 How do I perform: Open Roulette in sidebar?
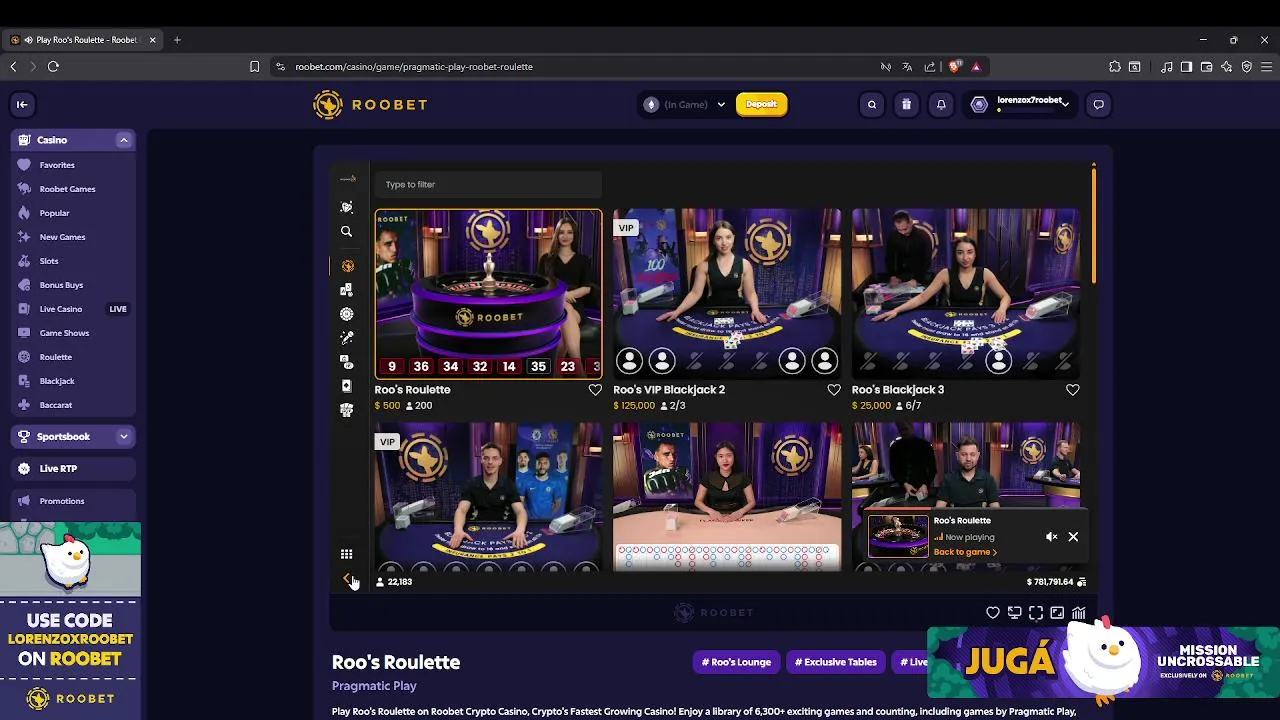[56, 357]
